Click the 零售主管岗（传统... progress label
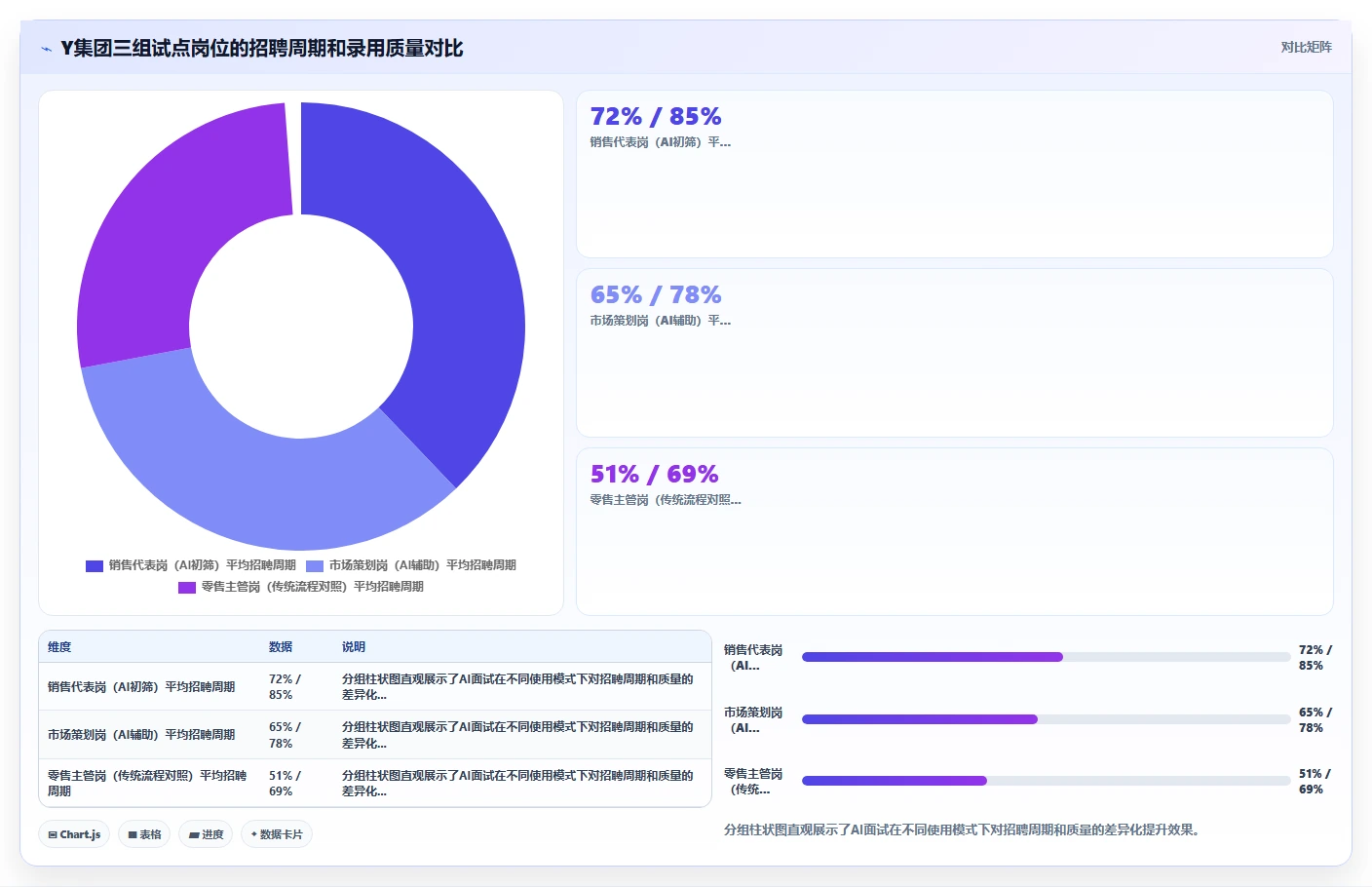The height and width of the screenshot is (887, 1372). click(x=753, y=782)
